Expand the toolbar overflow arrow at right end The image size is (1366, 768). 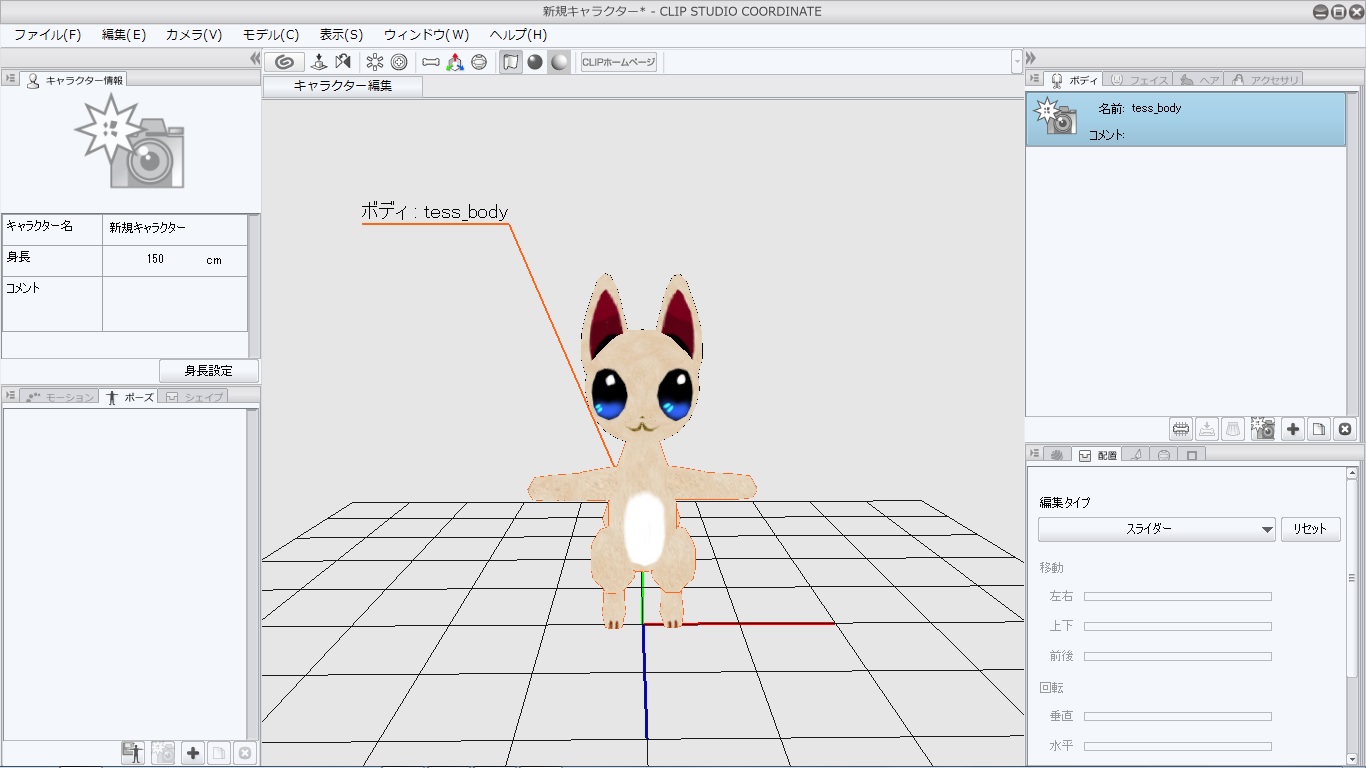pos(1017,62)
